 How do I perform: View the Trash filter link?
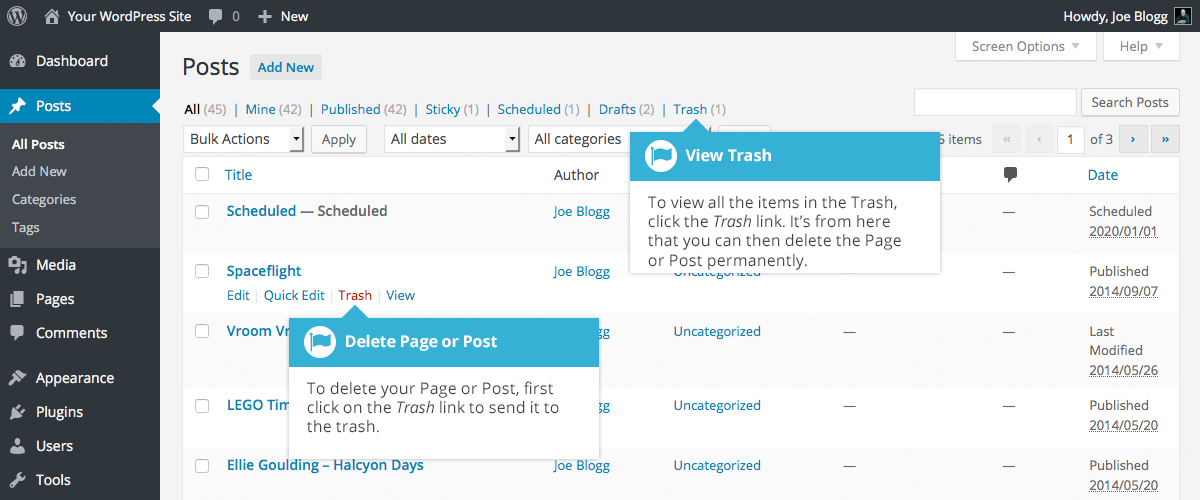[690, 109]
